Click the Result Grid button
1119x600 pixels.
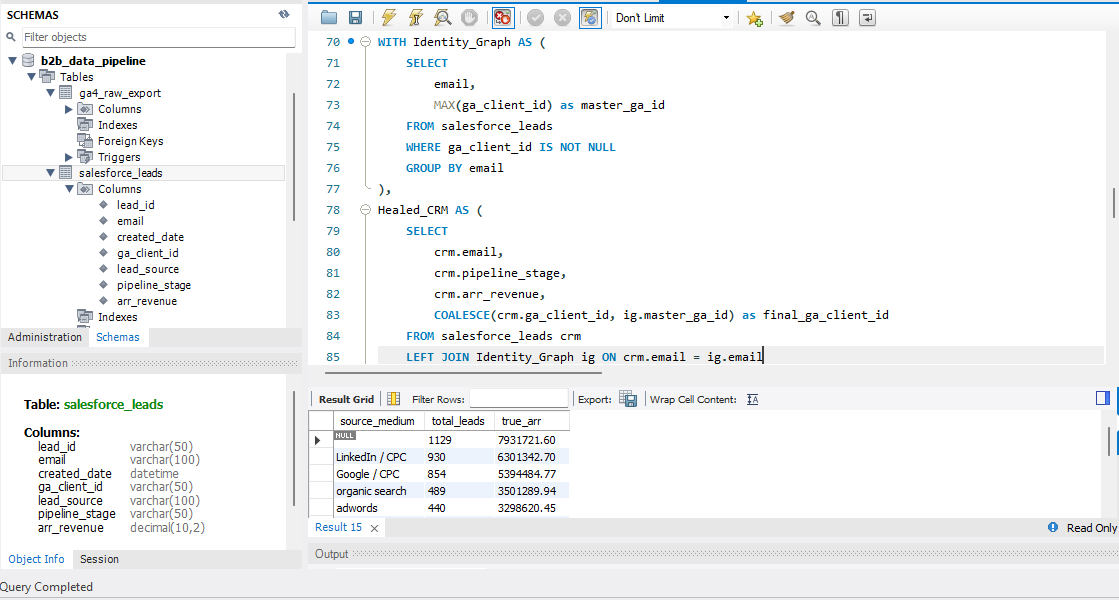tap(346, 400)
